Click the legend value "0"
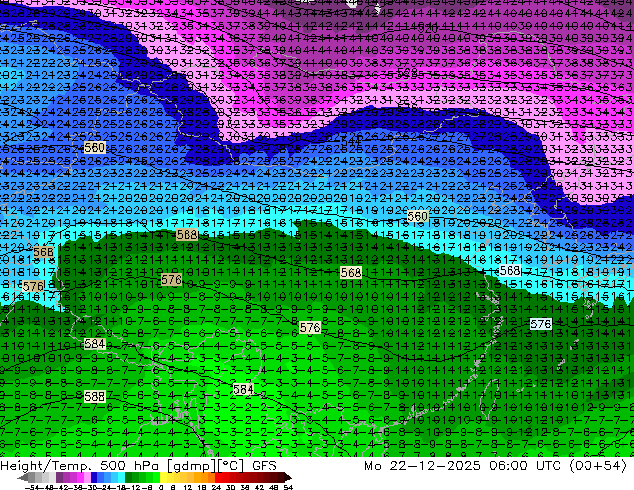The width and height of the screenshot is (634, 490). coord(161,488)
